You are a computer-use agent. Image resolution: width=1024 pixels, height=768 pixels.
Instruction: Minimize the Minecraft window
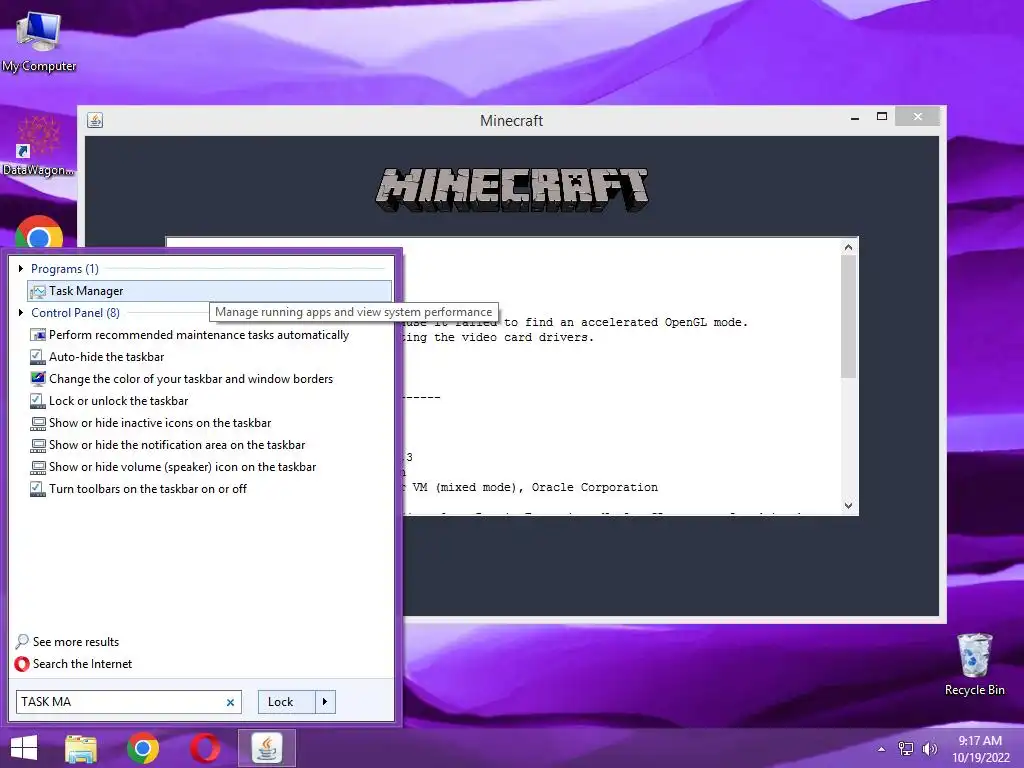pos(855,118)
